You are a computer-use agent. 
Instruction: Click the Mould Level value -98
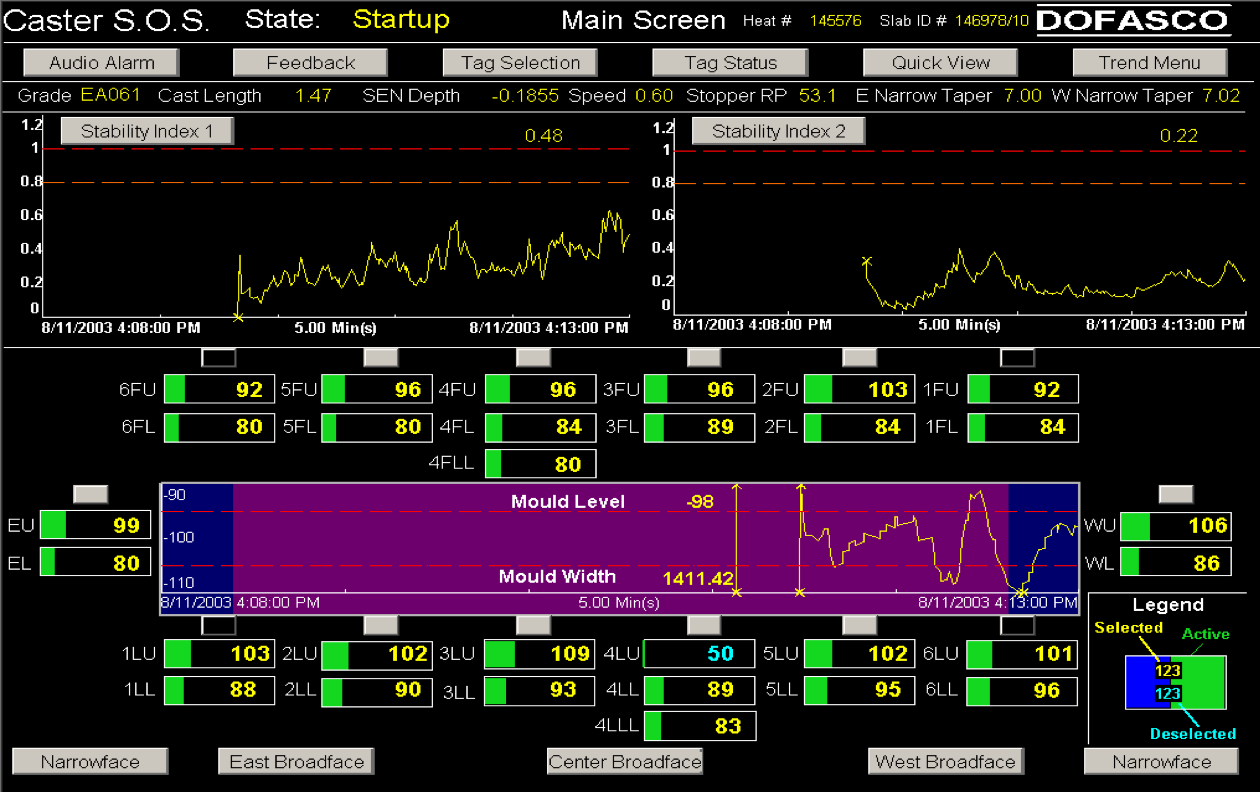coord(700,501)
